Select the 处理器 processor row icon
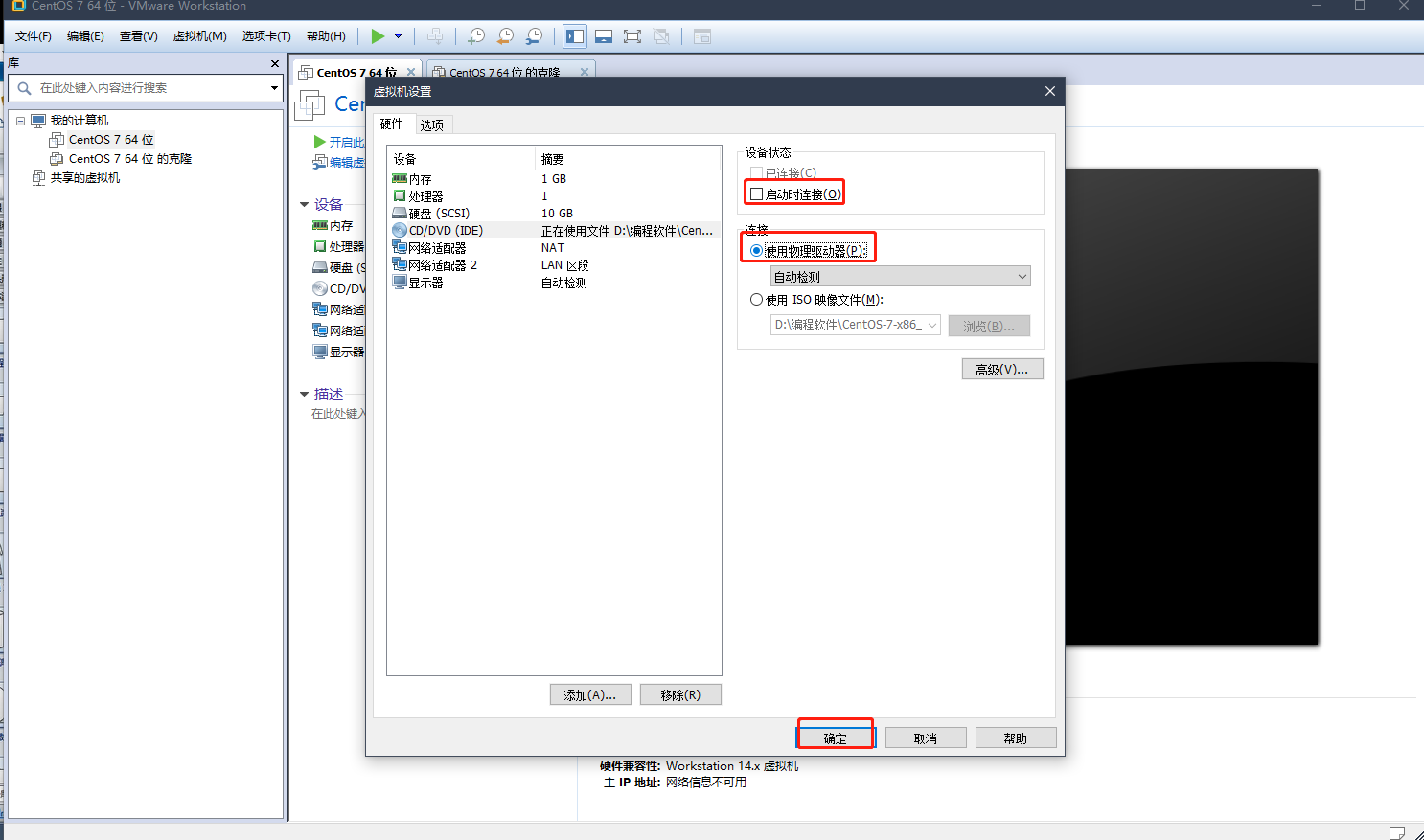 coord(400,196)
